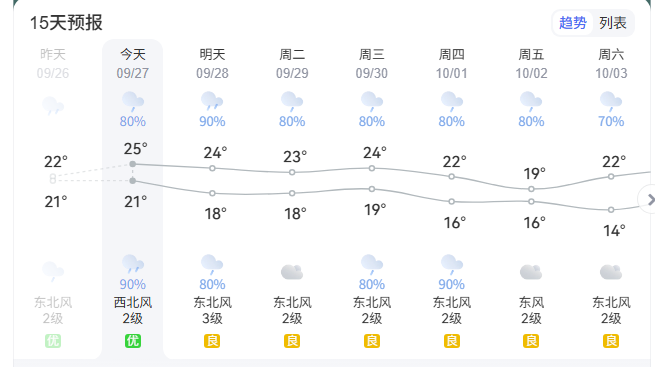Select the 今天 09/27 day column
Screen dimensions: 655x367
(x=133, y=199)
